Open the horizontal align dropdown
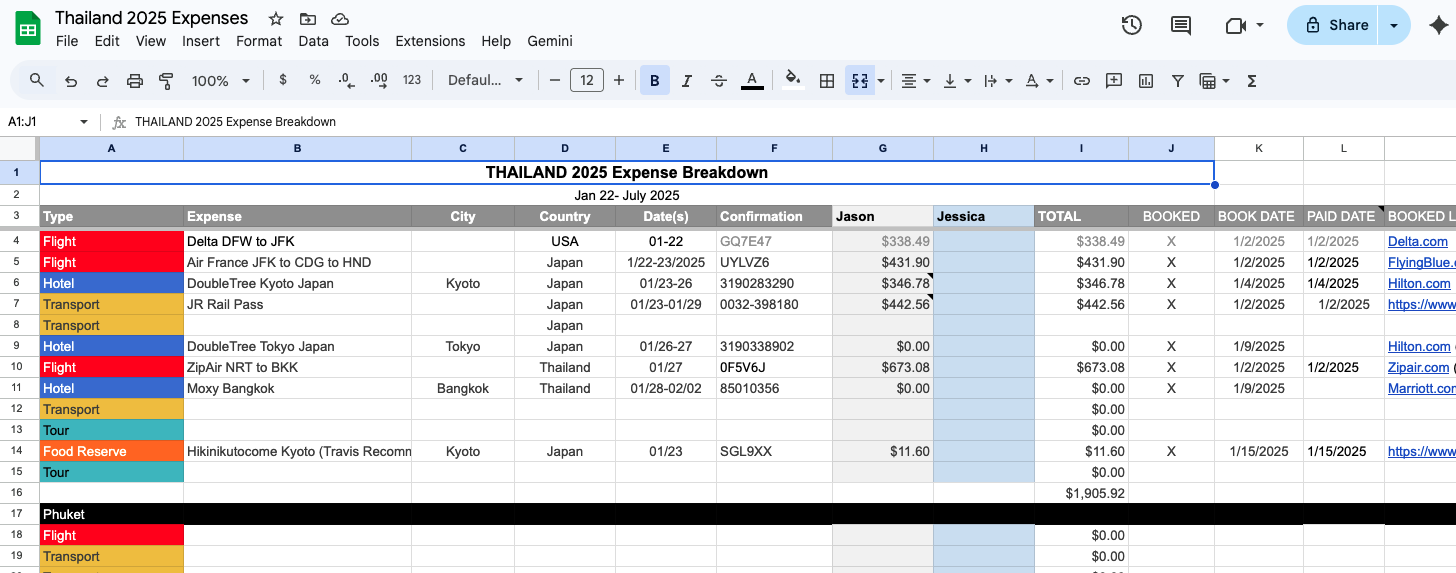This screenshot has width=1456, height=573. tap(915, 81)
